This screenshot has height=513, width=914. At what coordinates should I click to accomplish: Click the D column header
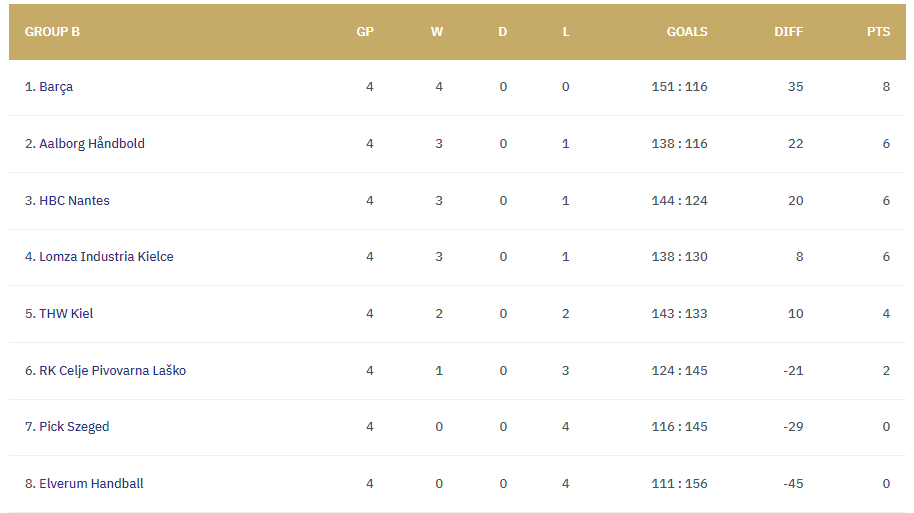click(502, 32)
